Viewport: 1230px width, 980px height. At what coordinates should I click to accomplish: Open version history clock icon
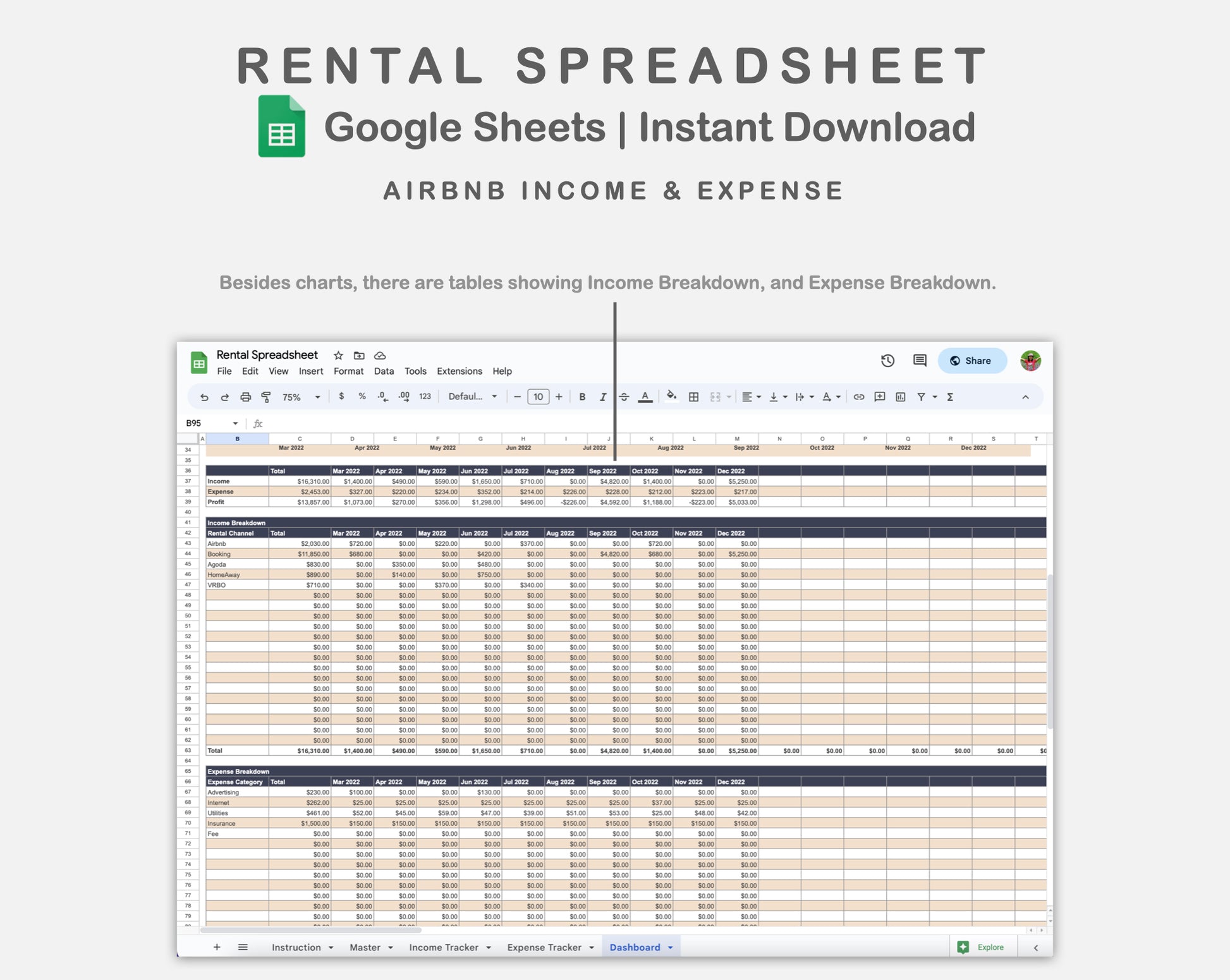tap(887, 361)
